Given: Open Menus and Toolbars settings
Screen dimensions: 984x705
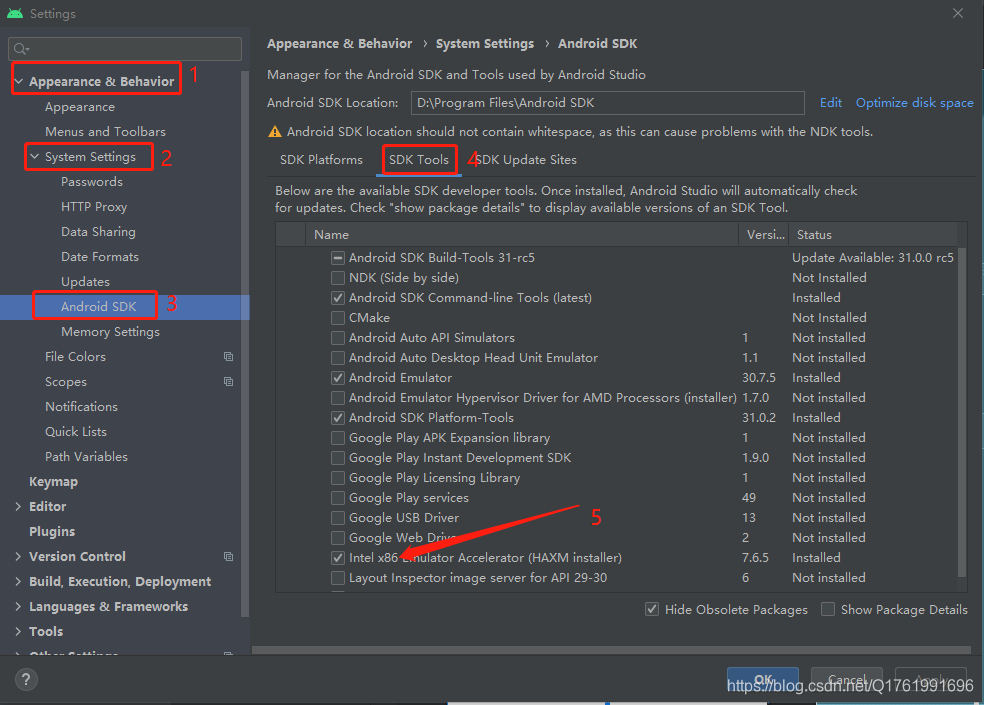Looking at the screenshot, I should pos(105,132).
